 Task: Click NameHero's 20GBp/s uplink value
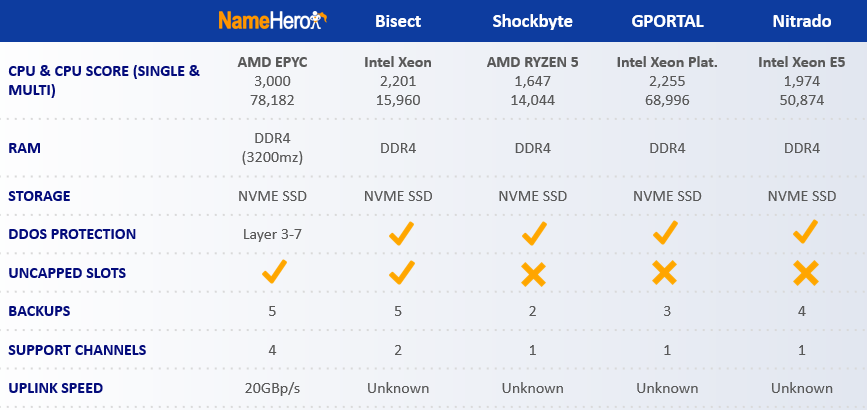272,388
